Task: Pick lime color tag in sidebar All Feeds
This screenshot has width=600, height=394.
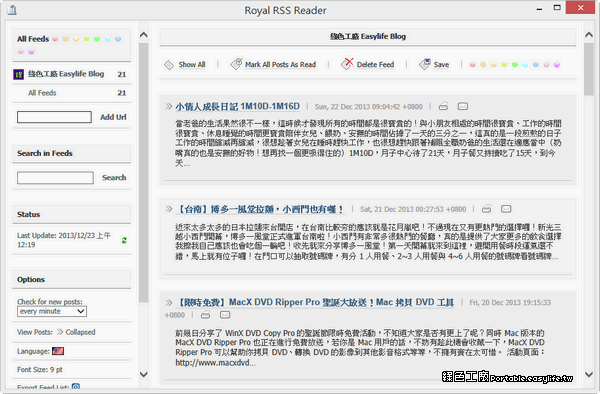Action: (86, 39)
